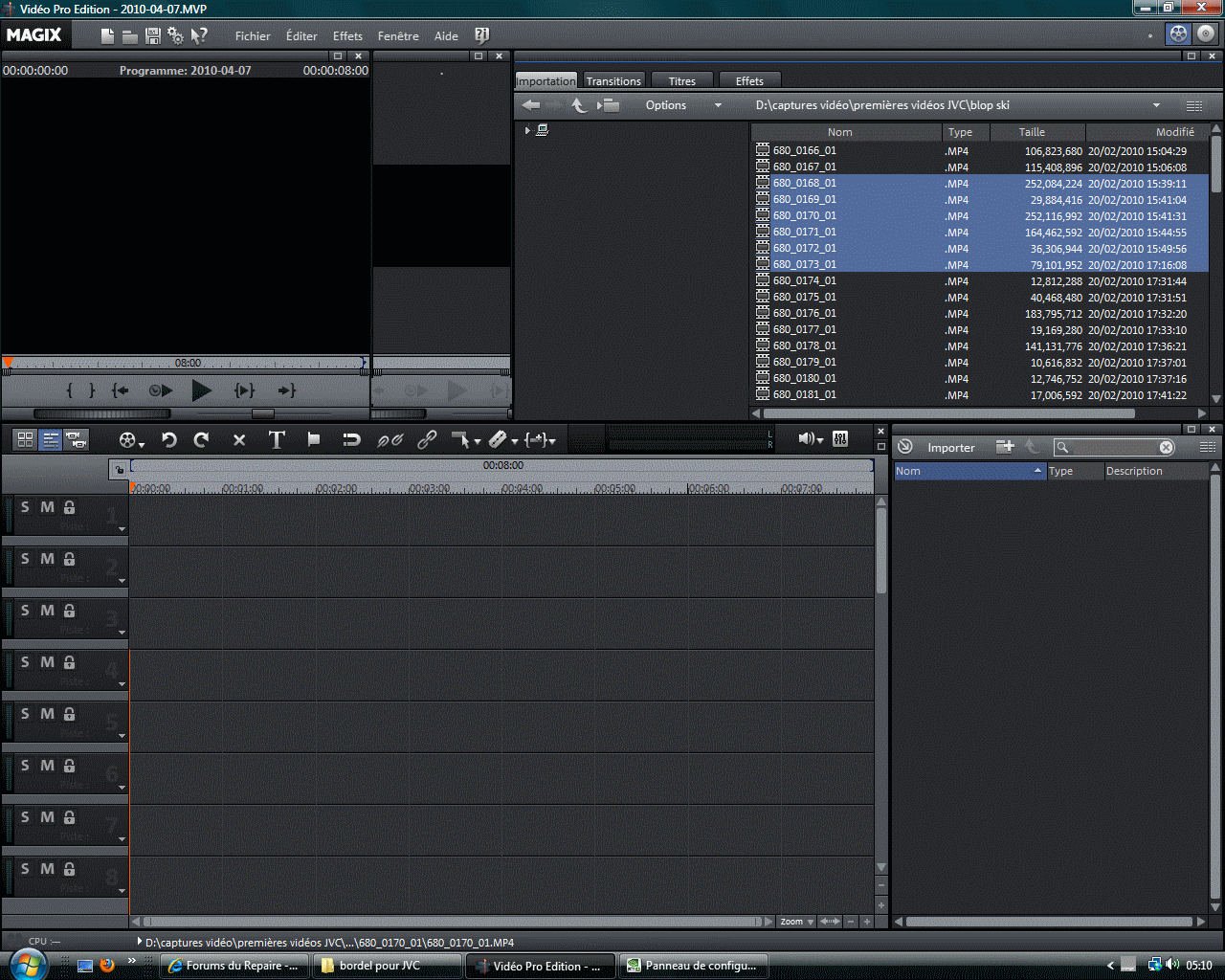
Task: Add a new folder in project panel
Action: tap(1004, 446)
